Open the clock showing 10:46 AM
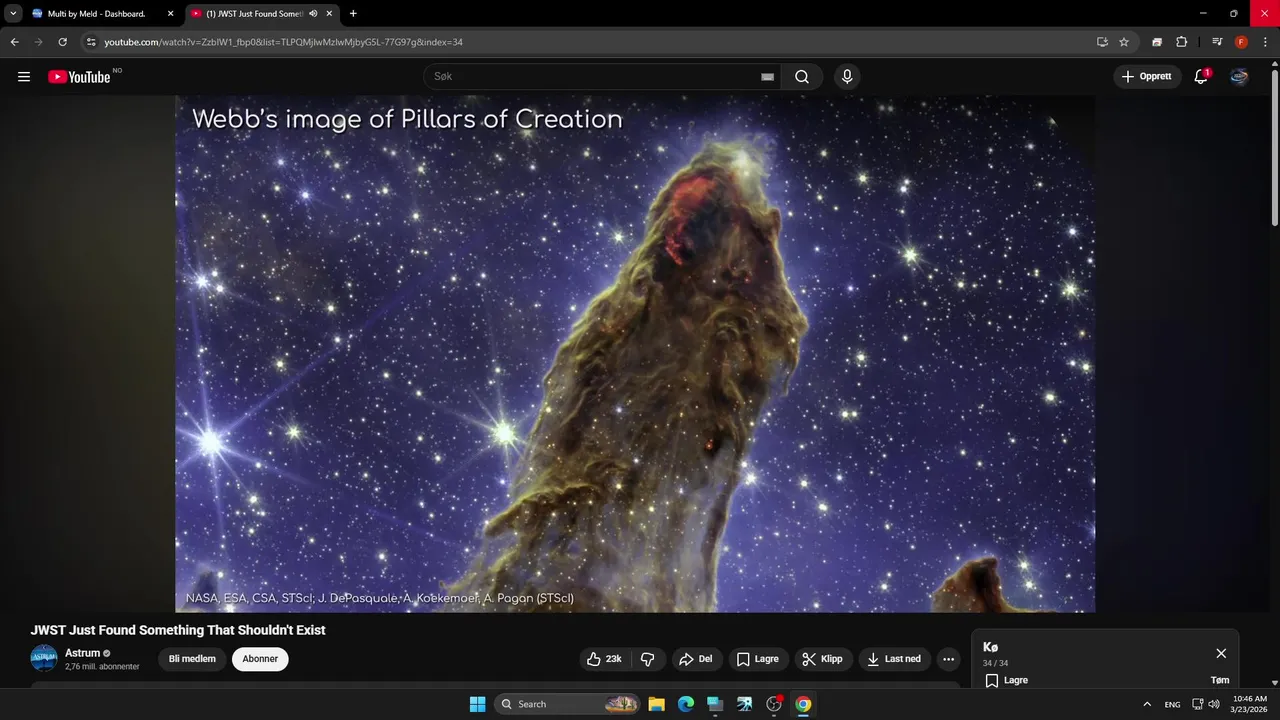 tap(1250, 704)
